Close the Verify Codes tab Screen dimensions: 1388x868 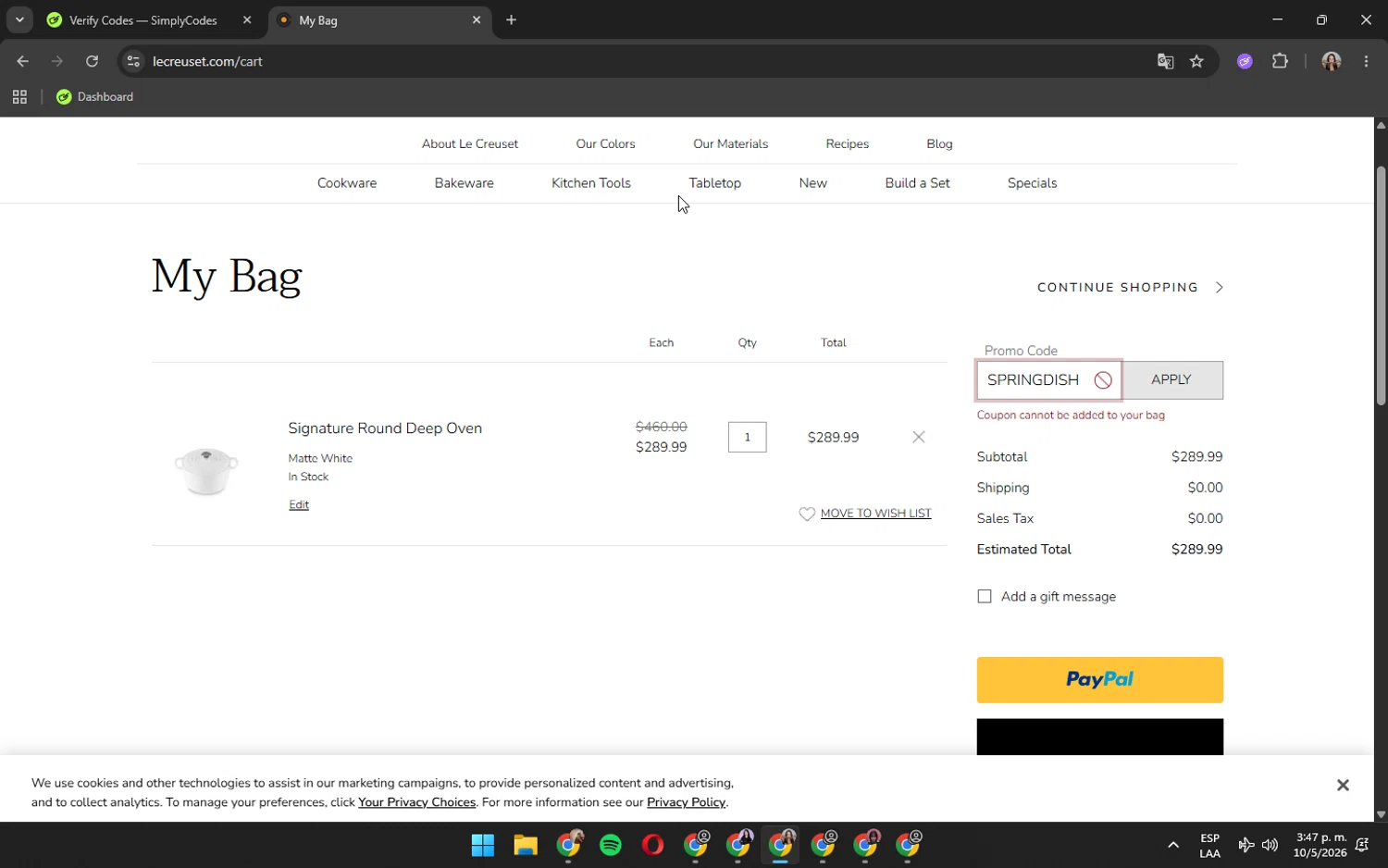(x=247, y=19)
